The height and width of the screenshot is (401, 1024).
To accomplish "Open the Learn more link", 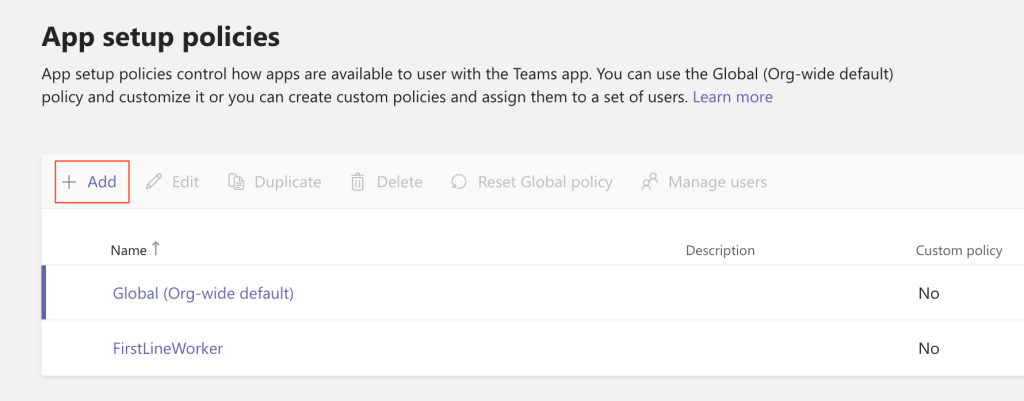I will coord(732,97).
